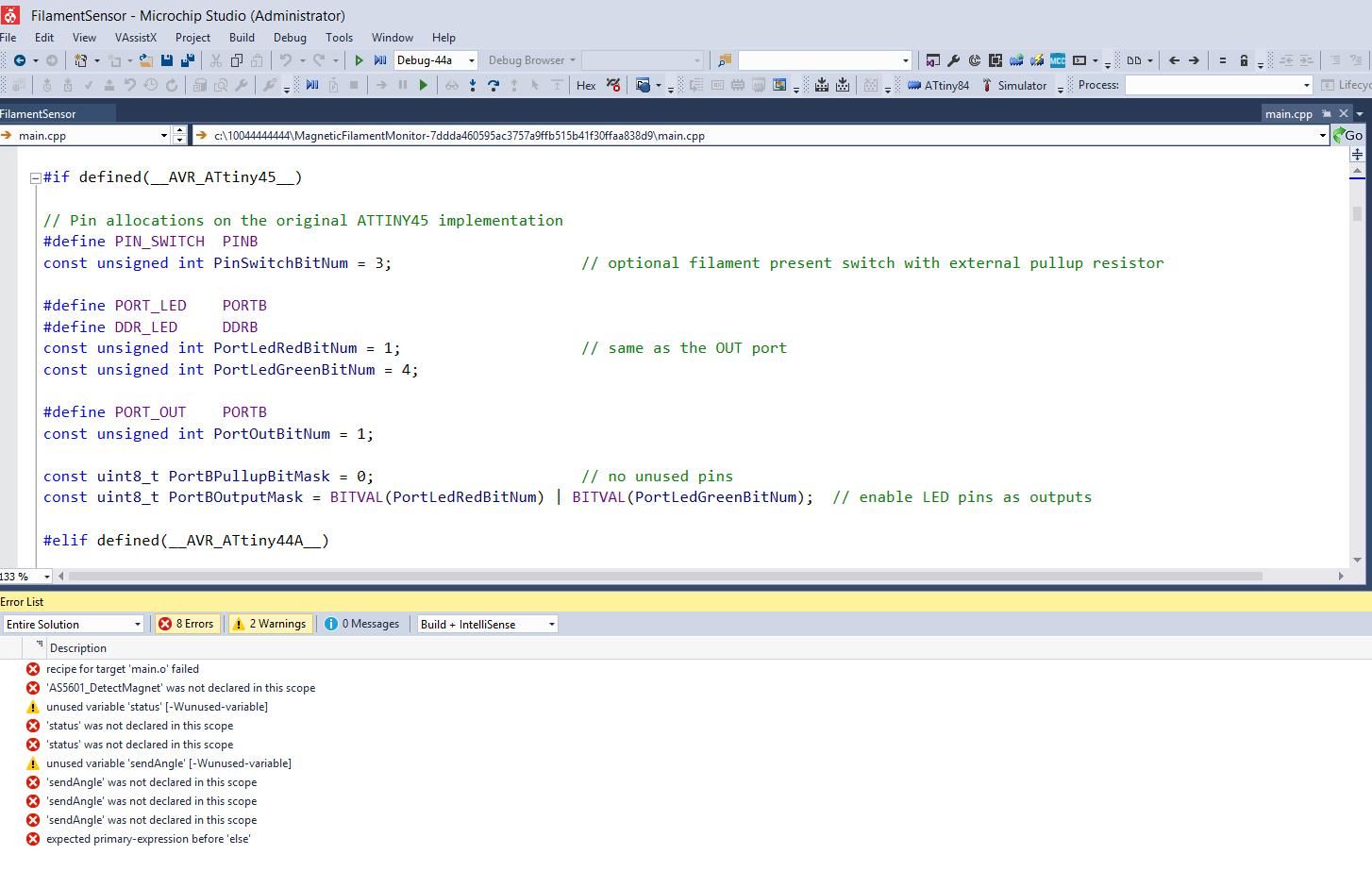The height and width of the screenshot is (888, 1372).
Task: Click the vertical scrollbar thumb of editor
Action: pyautogui.click(x=1357, y=213)
